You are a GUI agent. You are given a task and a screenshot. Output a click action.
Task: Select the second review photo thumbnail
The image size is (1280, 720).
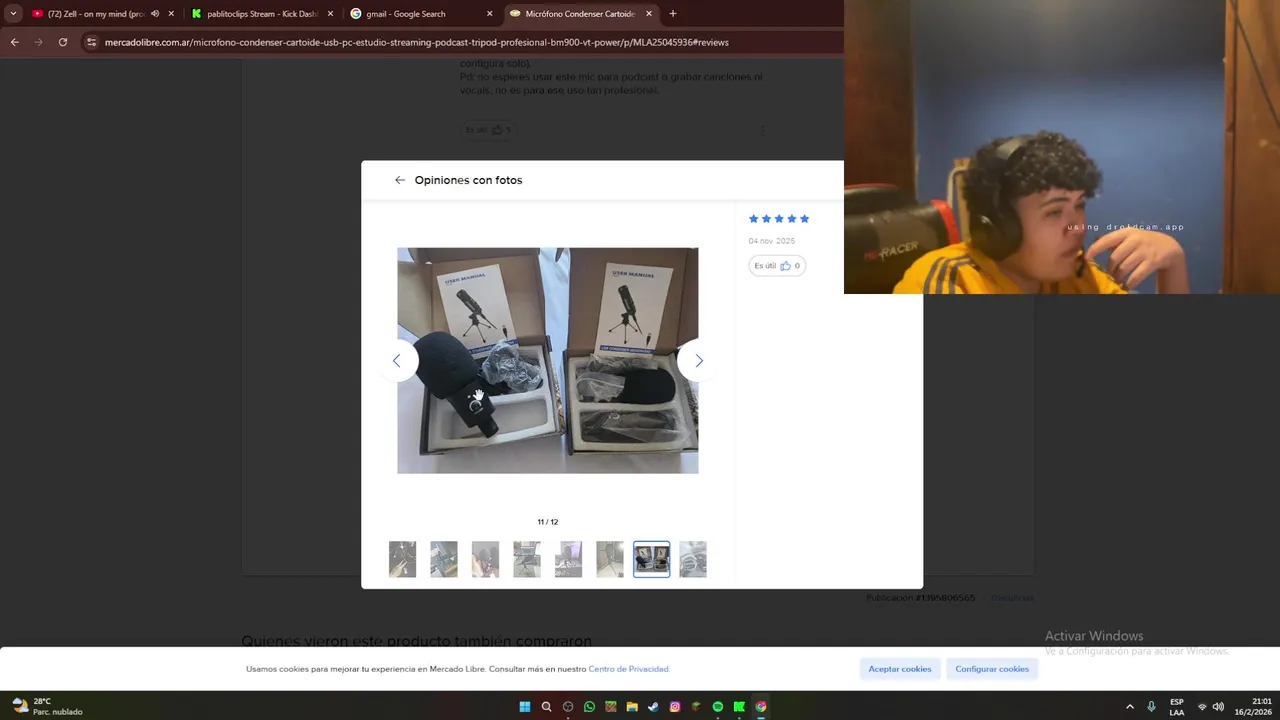[x=444, y=559]
